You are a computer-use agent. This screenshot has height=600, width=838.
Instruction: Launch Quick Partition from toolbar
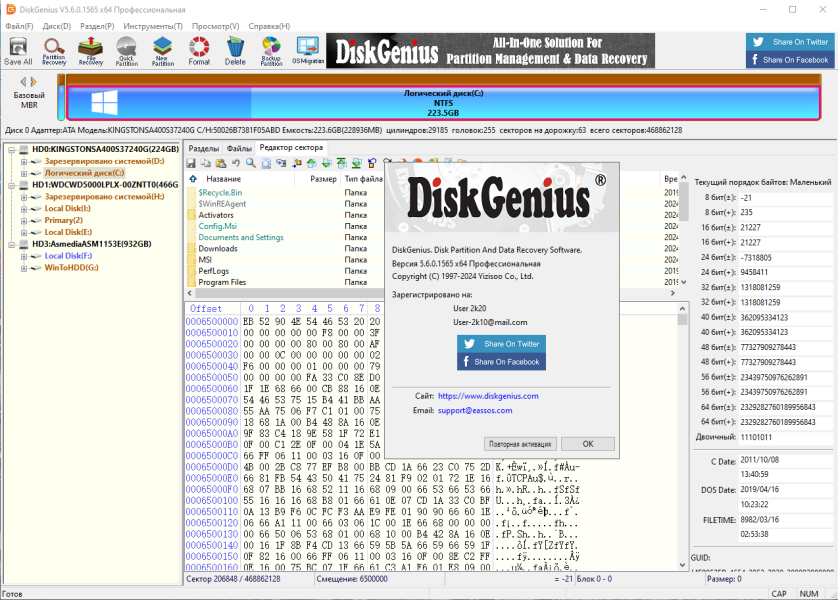(127, 52)
